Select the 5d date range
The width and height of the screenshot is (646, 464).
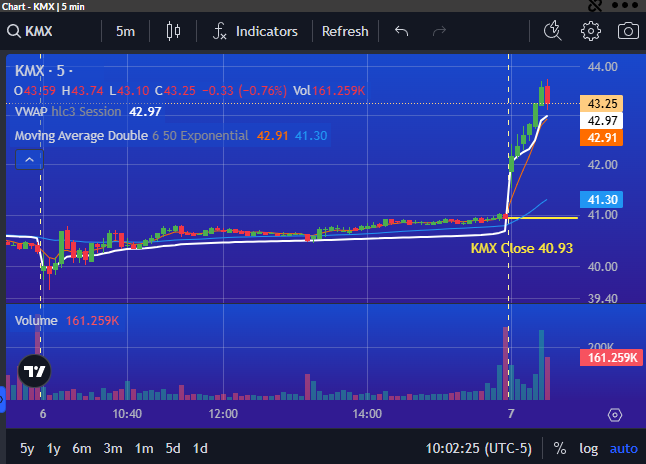pos(173,448)
